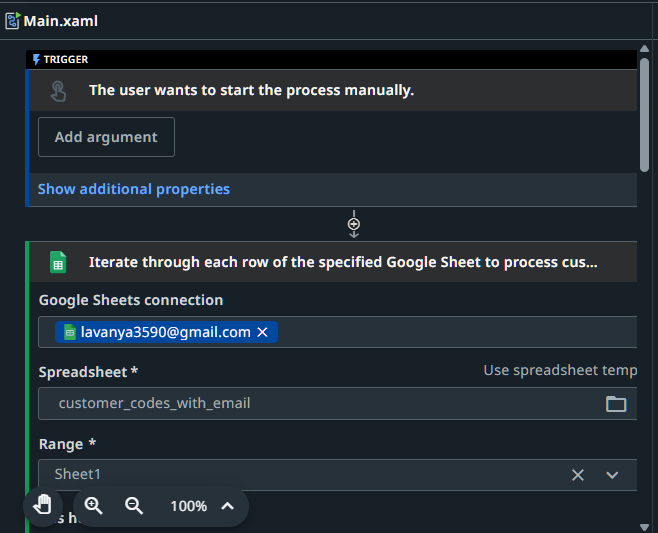Click the scrollbar up arrow
The image size is (658, 533).
(x=645, y=49)
